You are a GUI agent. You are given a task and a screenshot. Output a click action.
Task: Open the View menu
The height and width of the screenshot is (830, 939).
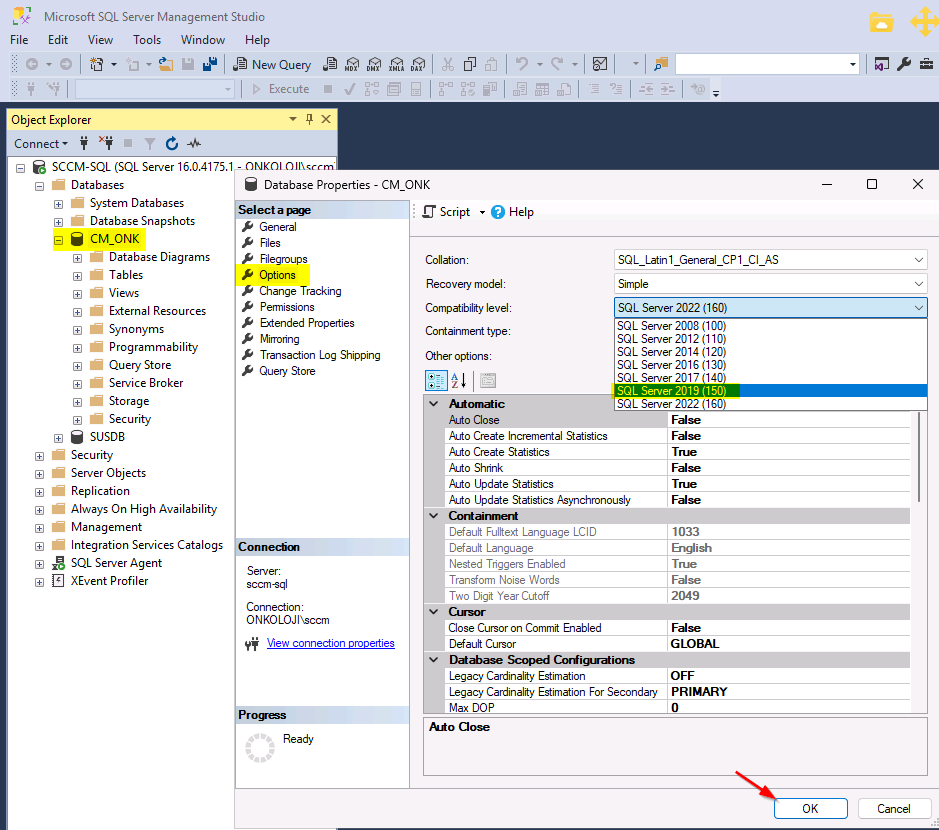(x=100, y=40)
